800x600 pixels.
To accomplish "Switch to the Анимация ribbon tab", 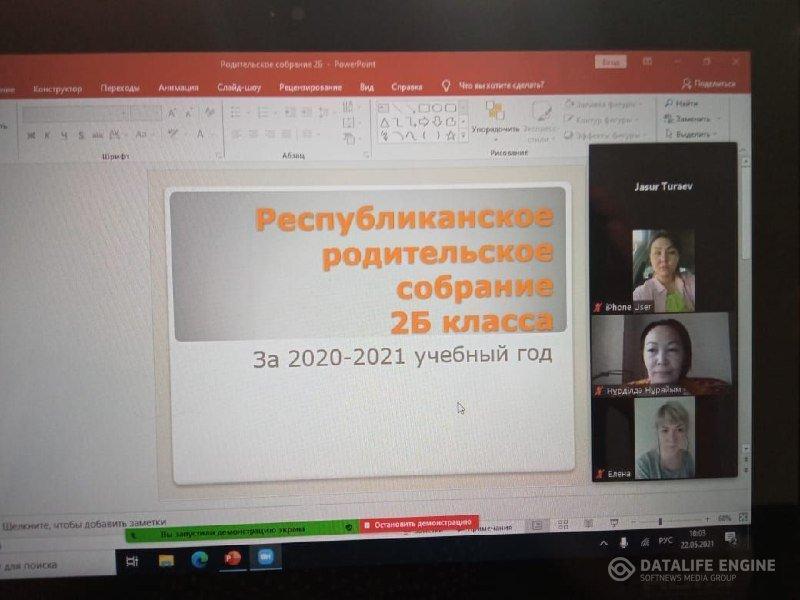I will tap(178, 88).
